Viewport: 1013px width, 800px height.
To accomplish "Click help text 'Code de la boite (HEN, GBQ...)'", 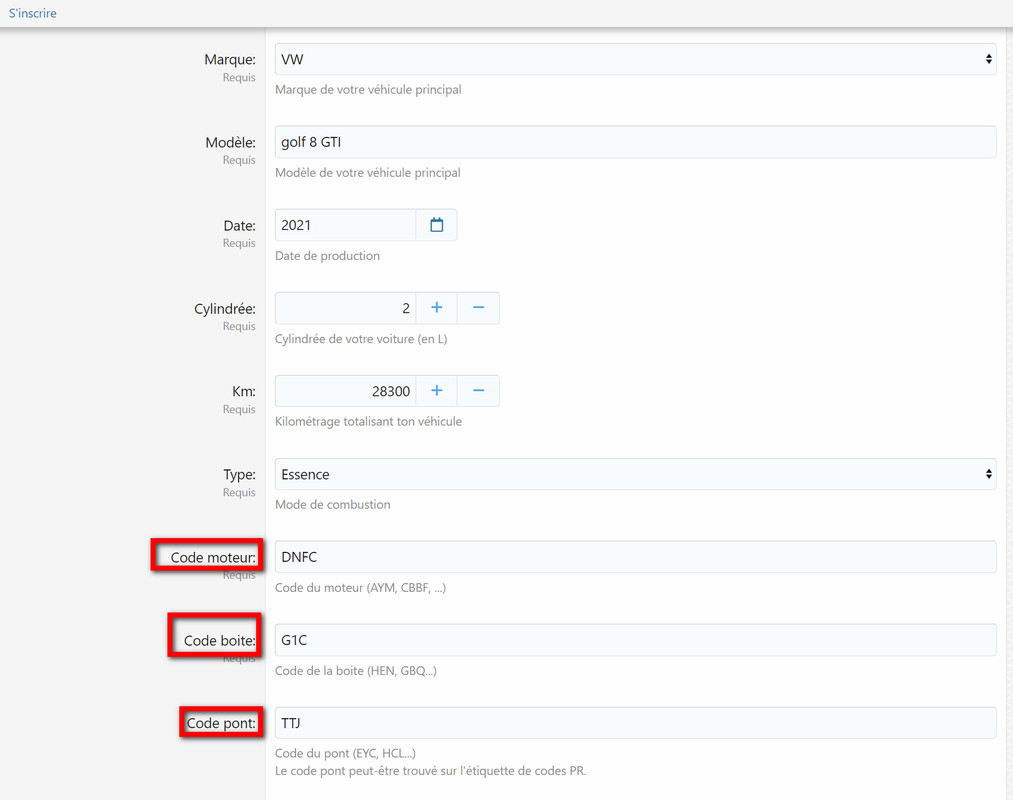I will tap(356, 671).
